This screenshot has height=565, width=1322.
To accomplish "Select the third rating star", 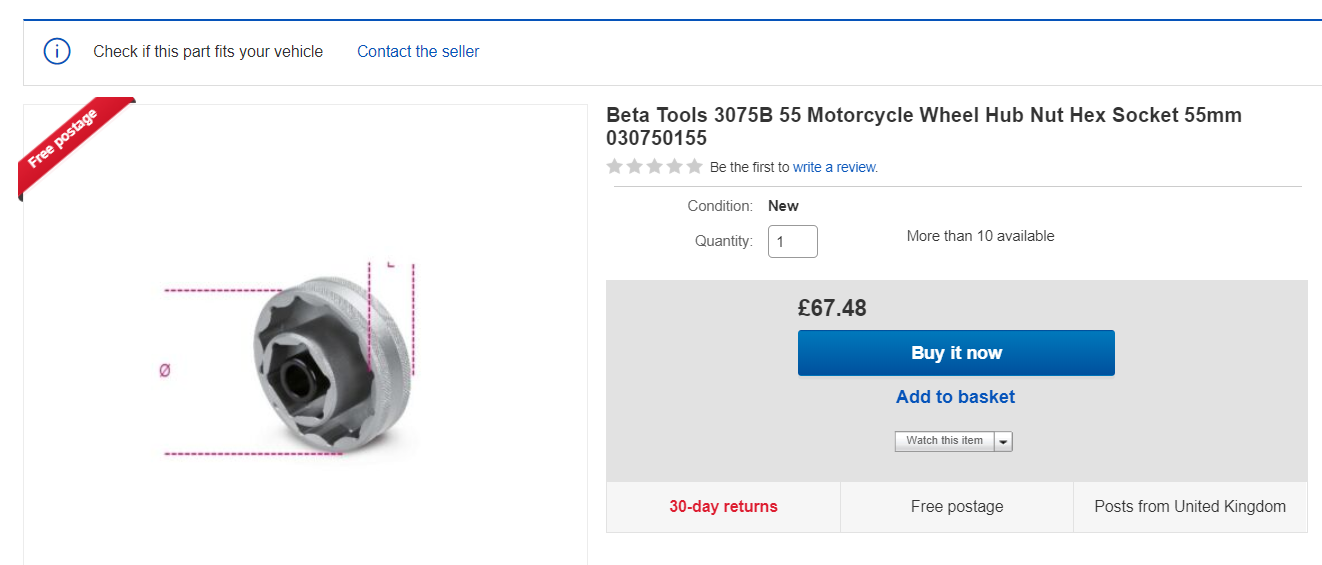I will coord(654,167).
